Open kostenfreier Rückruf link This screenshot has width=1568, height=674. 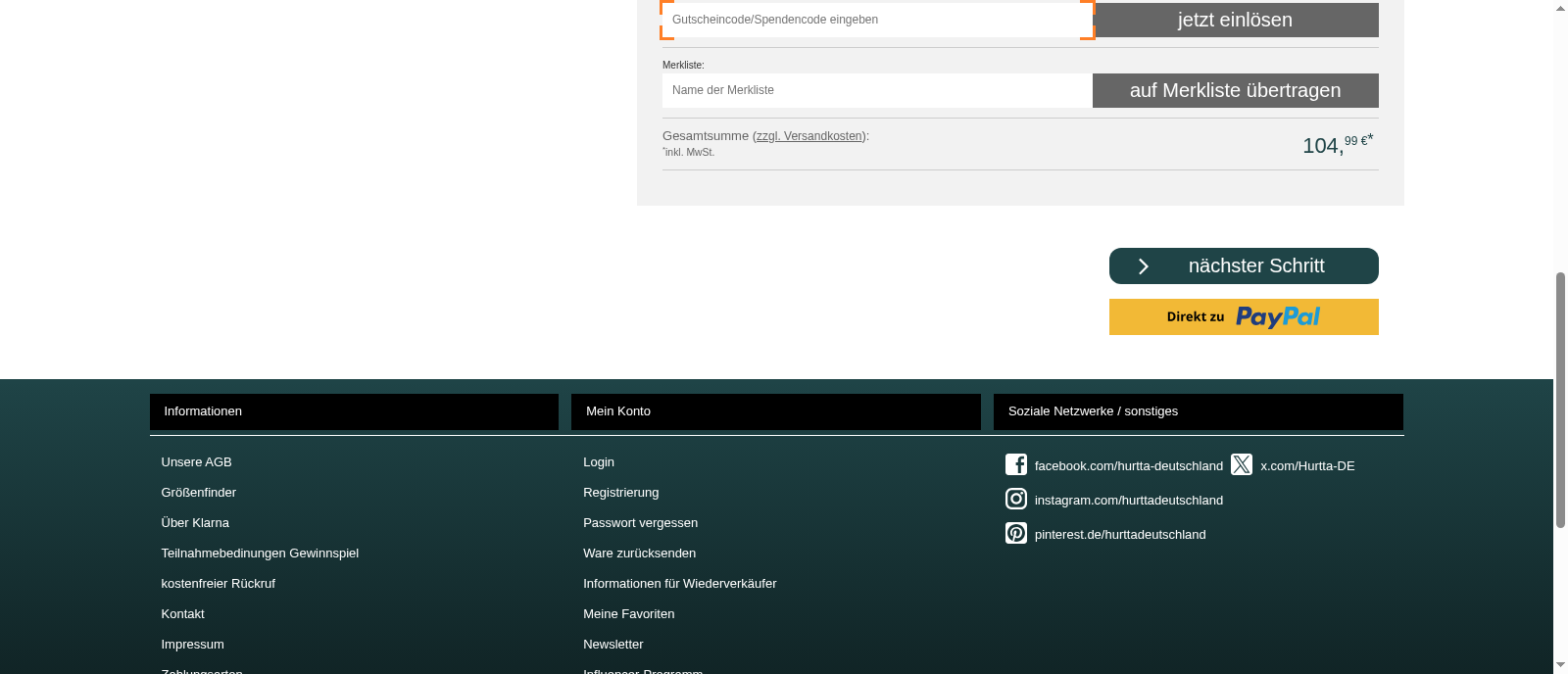click(219, 584)
